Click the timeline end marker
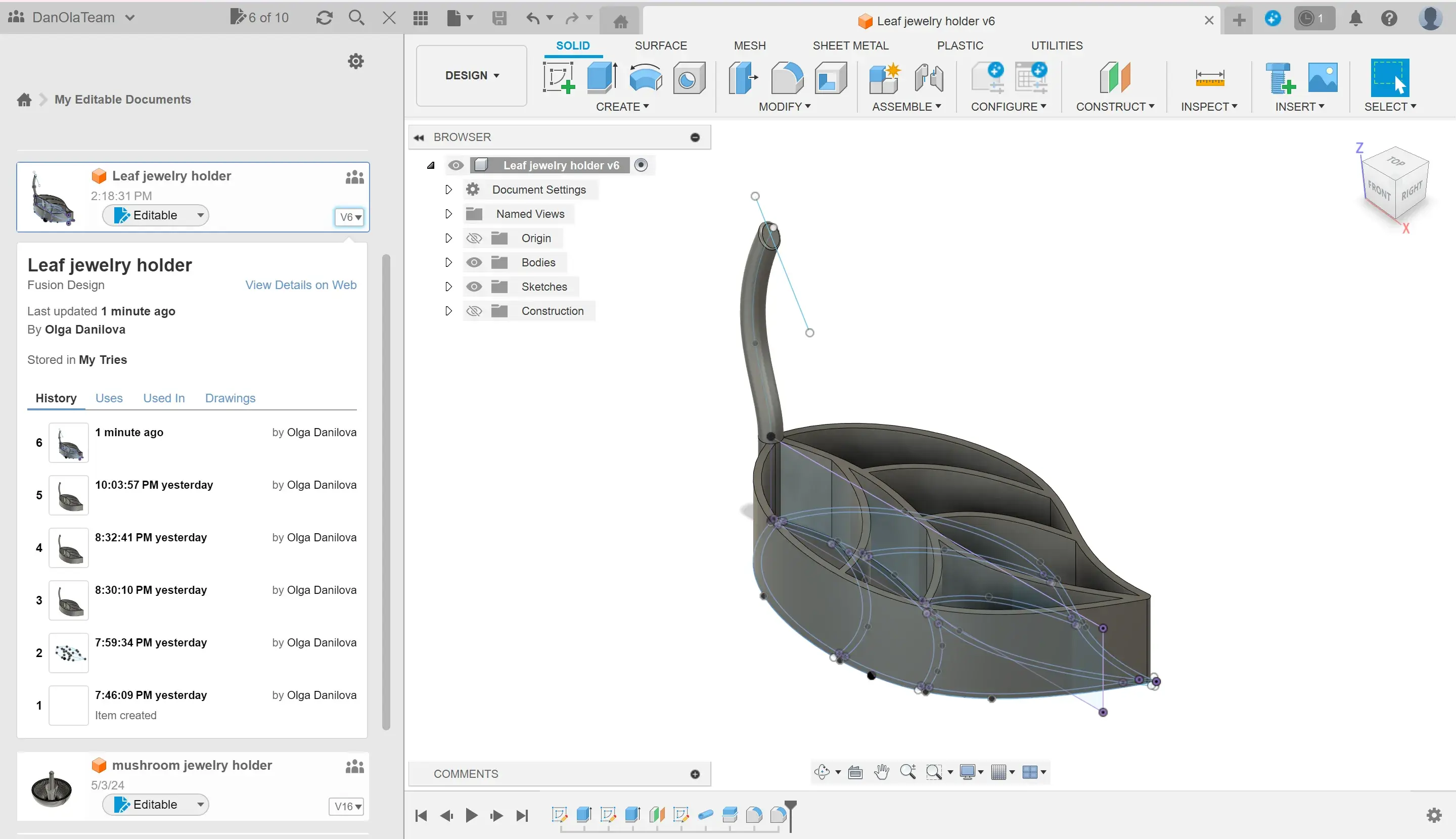 [x=791, y=815]
